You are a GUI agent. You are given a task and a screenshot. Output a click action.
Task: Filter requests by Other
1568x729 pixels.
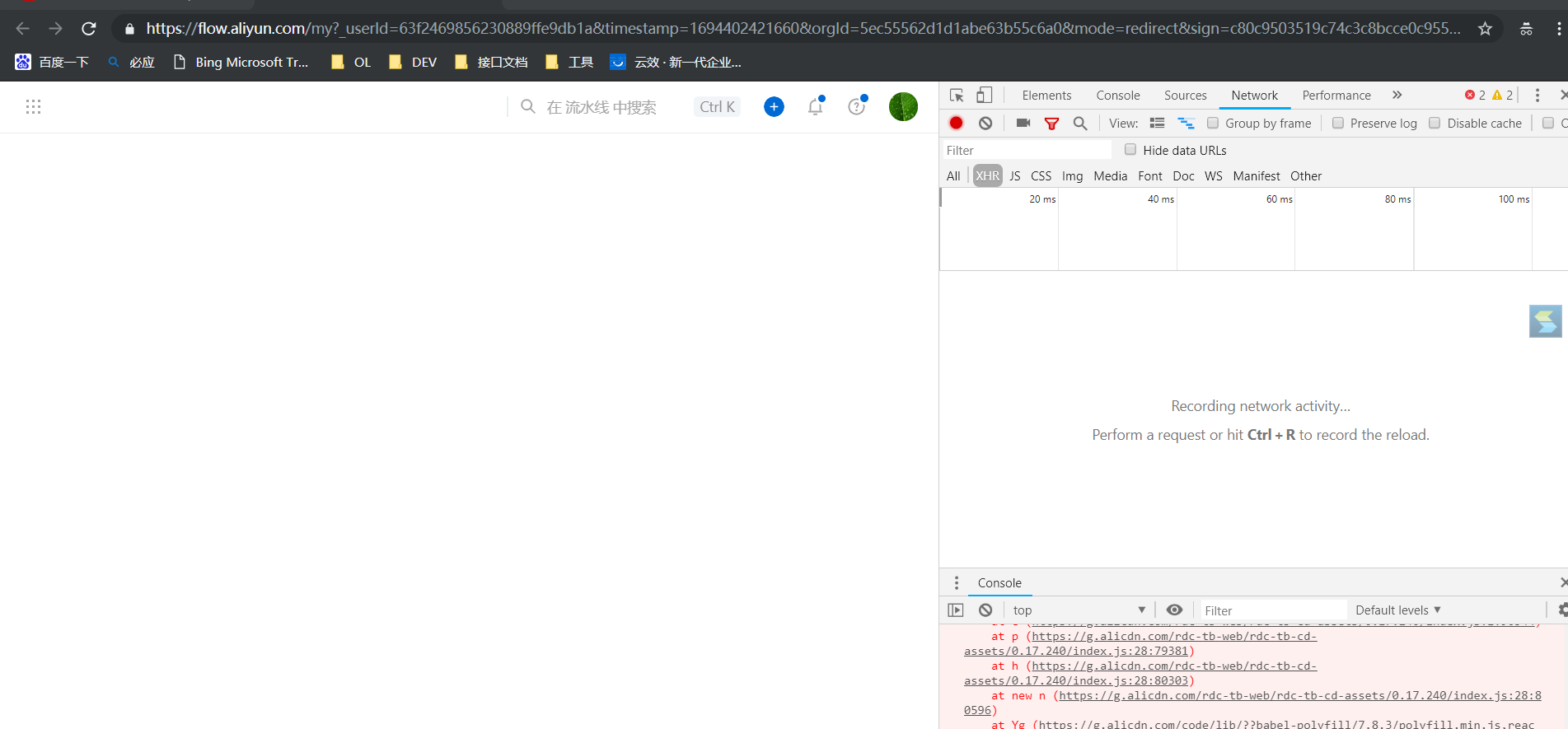[x=1306, y=176]
